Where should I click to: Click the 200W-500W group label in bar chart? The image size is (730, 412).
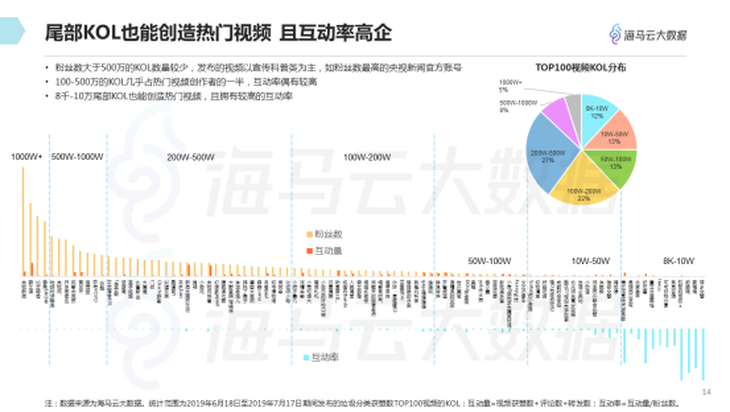tap(190, 157)
